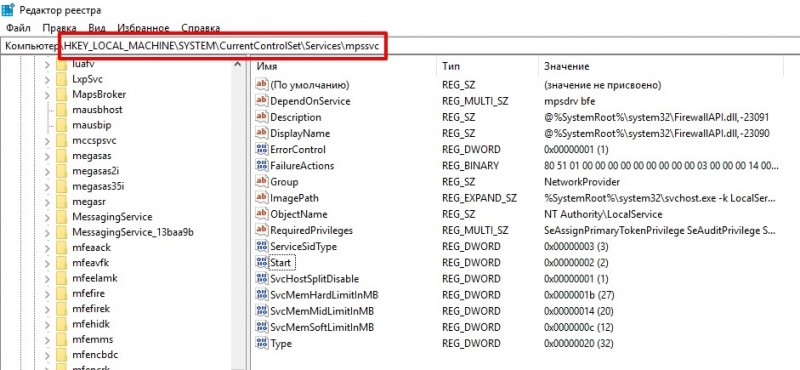Open the Правка menu
This screenshot has width=800, height=370.
point(60,28)
